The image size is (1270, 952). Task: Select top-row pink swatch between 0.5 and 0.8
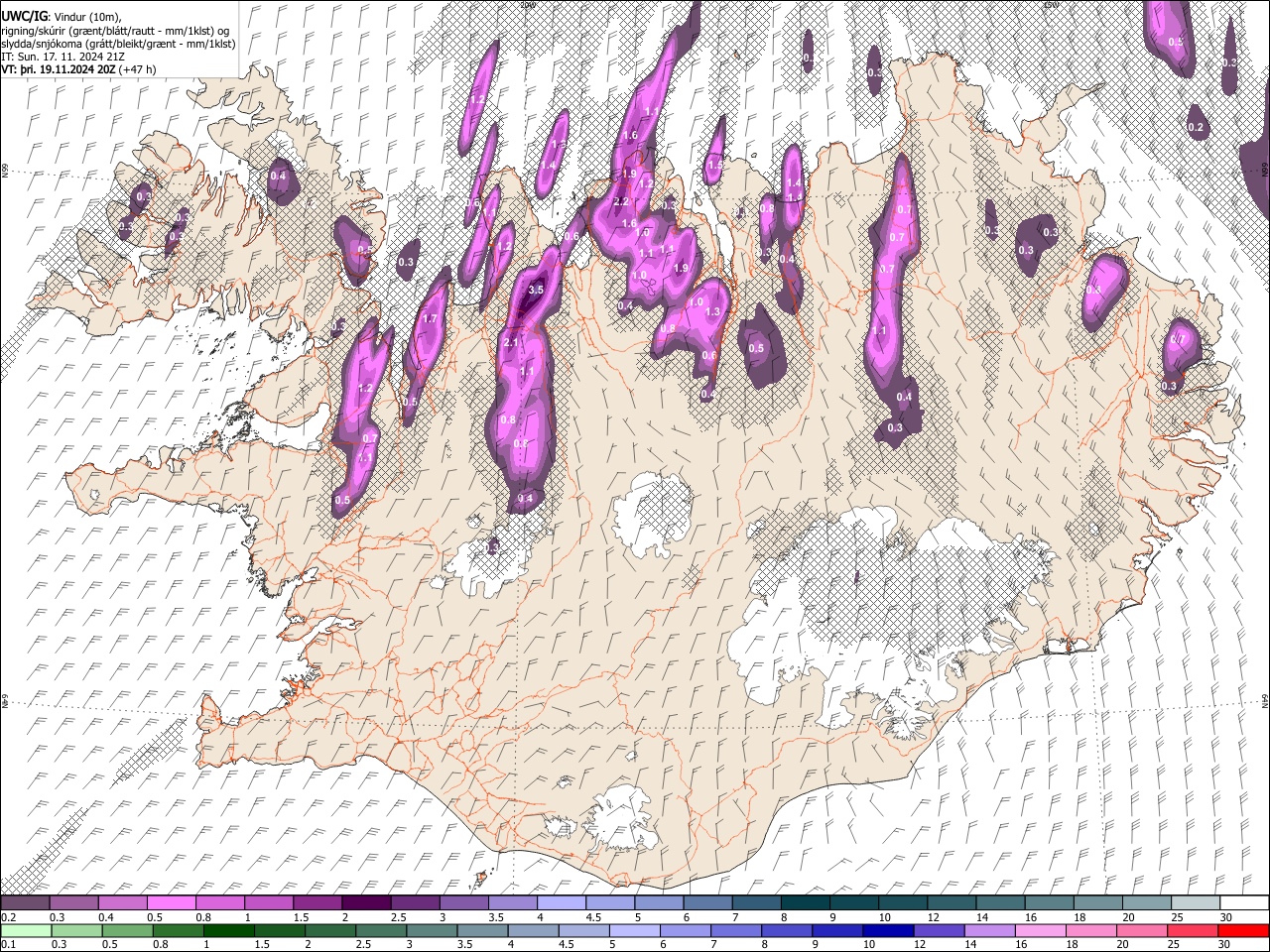[x=171, y=902]
